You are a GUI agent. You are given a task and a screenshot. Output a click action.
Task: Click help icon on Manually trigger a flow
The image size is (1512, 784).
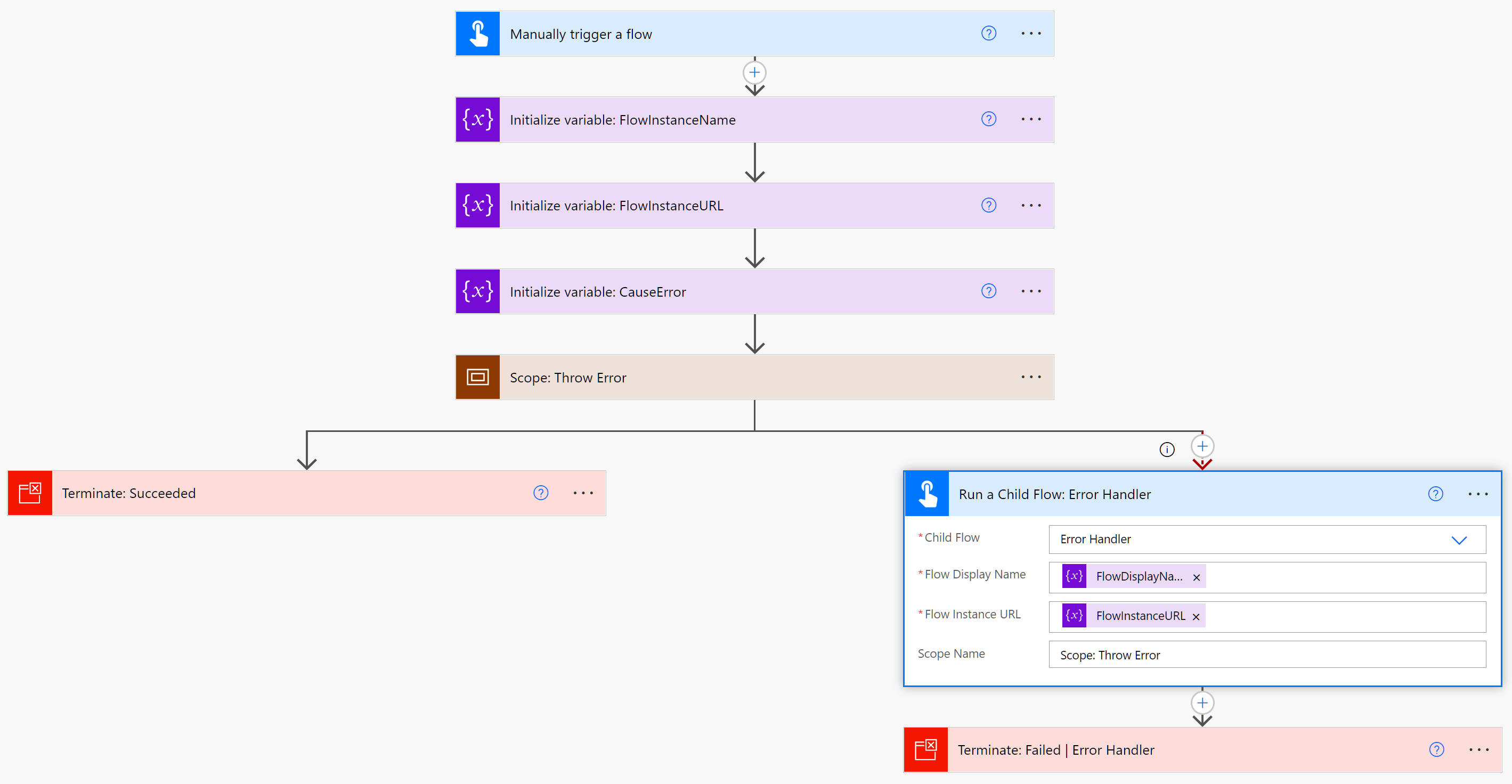coord(988,34)
